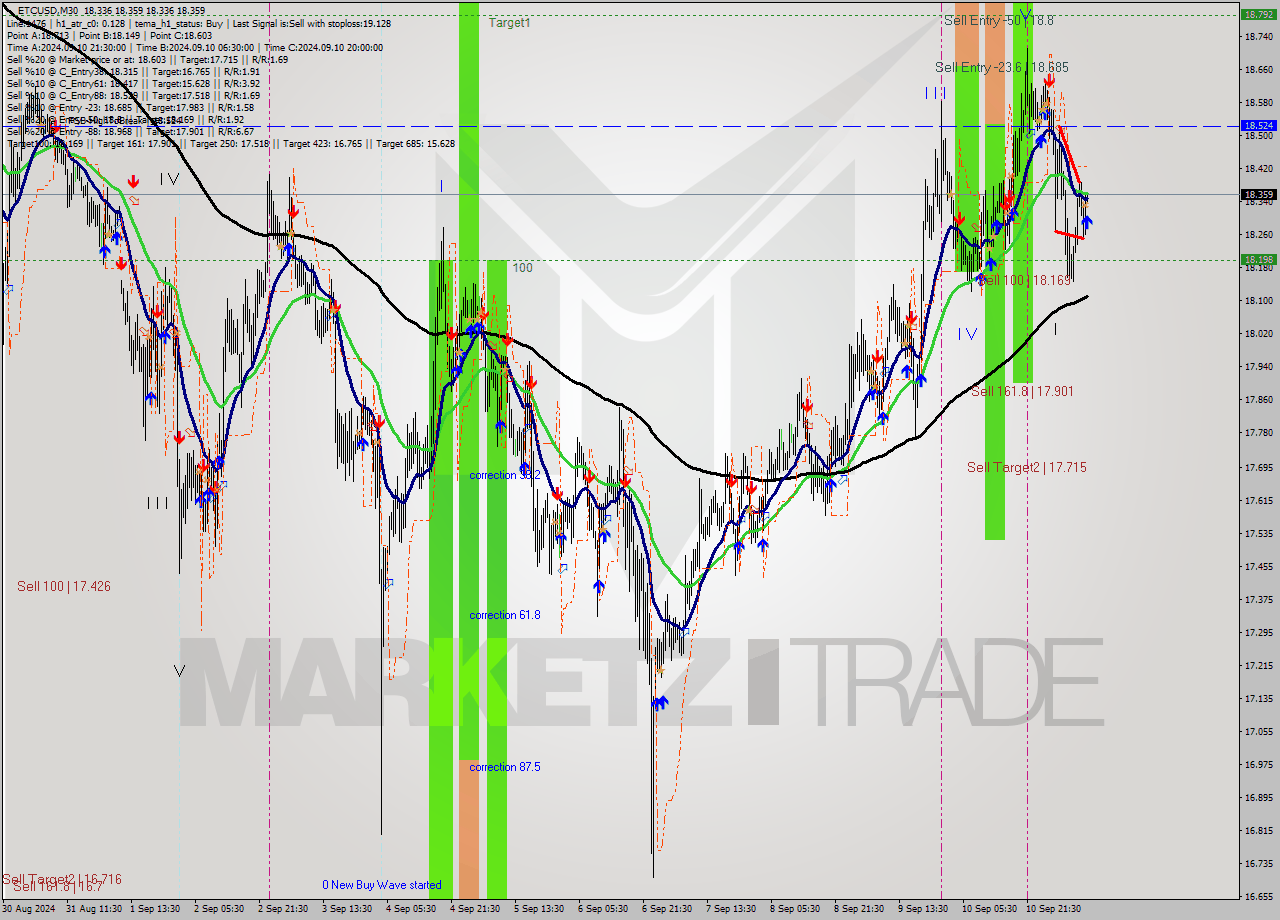The image size is (1280, 920).
Task: Click the '3 Sep 13:30' time label
Action: pos(347,909)
